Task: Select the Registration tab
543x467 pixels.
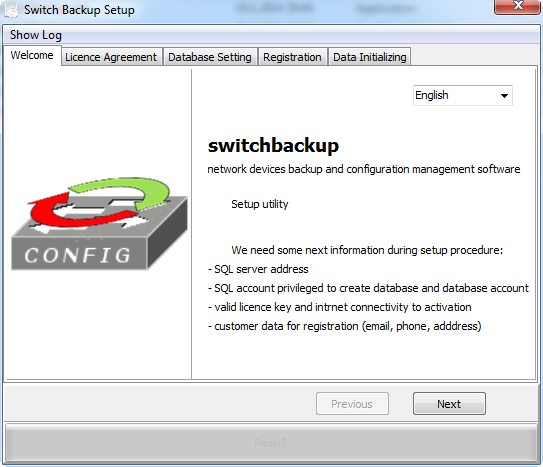Action: tap(292, 57)
